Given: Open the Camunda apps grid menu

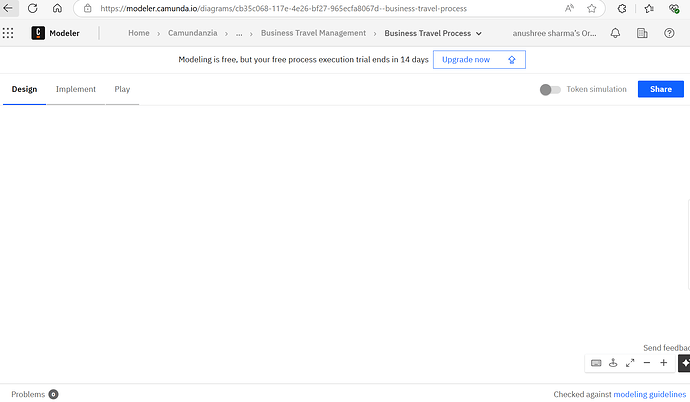Looking at the screenshot, I should tap(9, 33).
